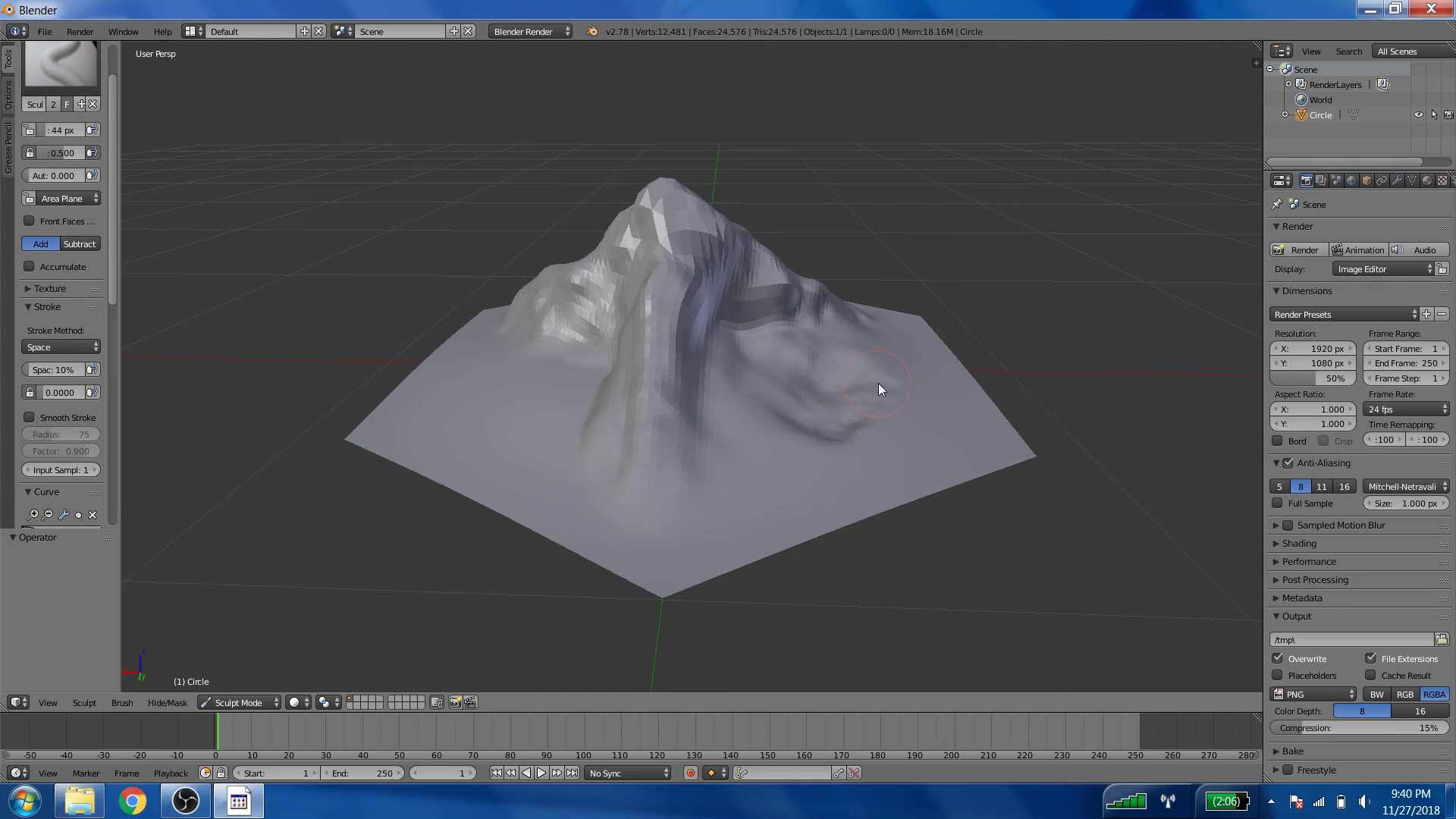Enable the Accumulate brush option
Image resolution: width=1456 pixels, height=819 pixels.
coord(30,266)
